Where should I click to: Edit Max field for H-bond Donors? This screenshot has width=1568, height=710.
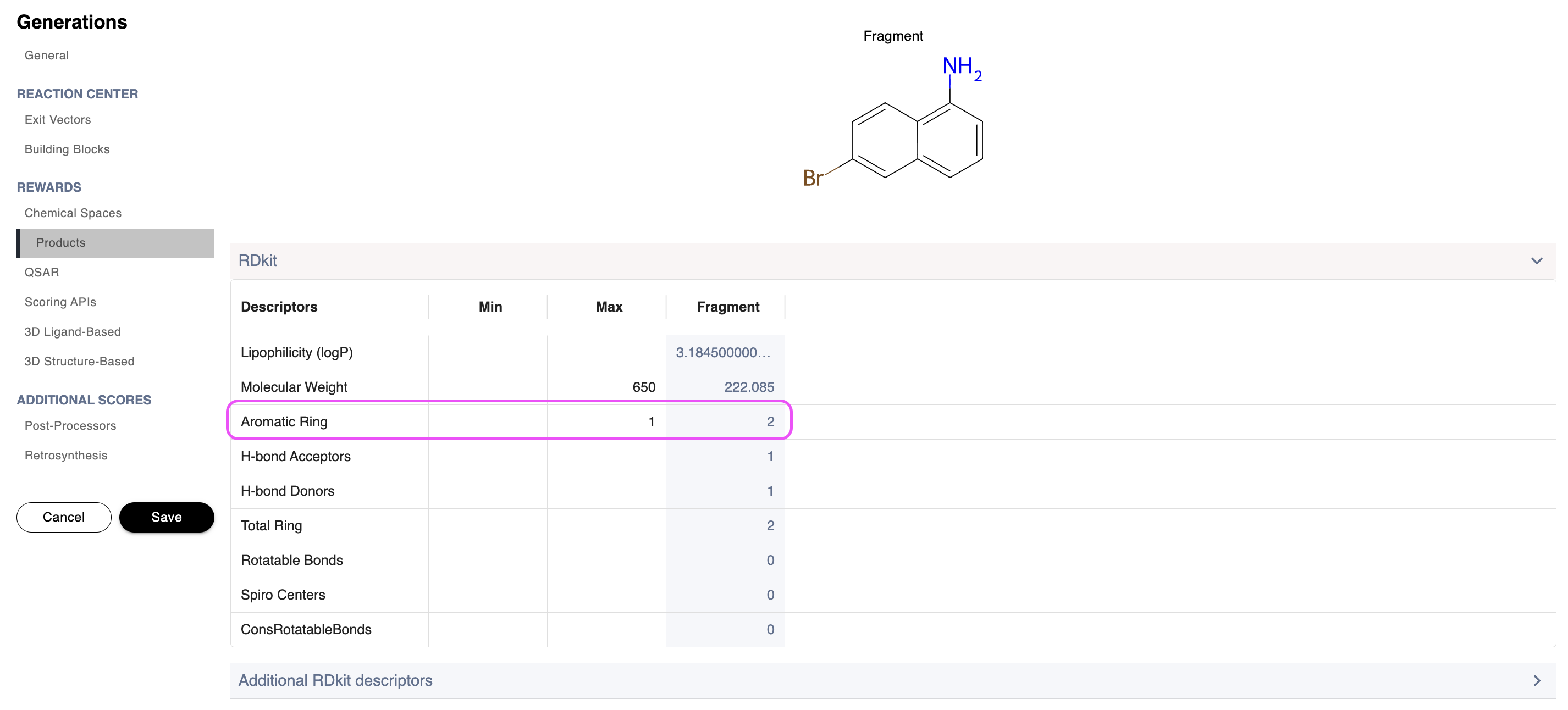607,492
